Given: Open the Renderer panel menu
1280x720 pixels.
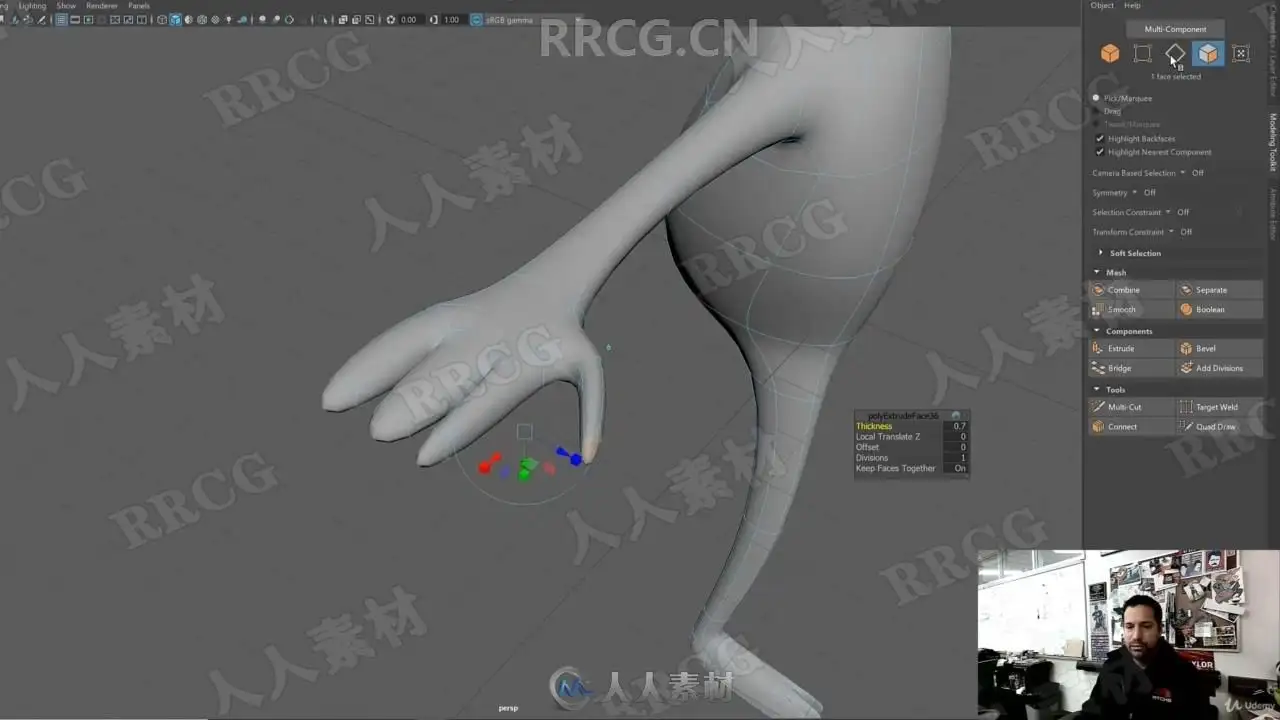Looking at the screenshot, I should pos(102,5).
